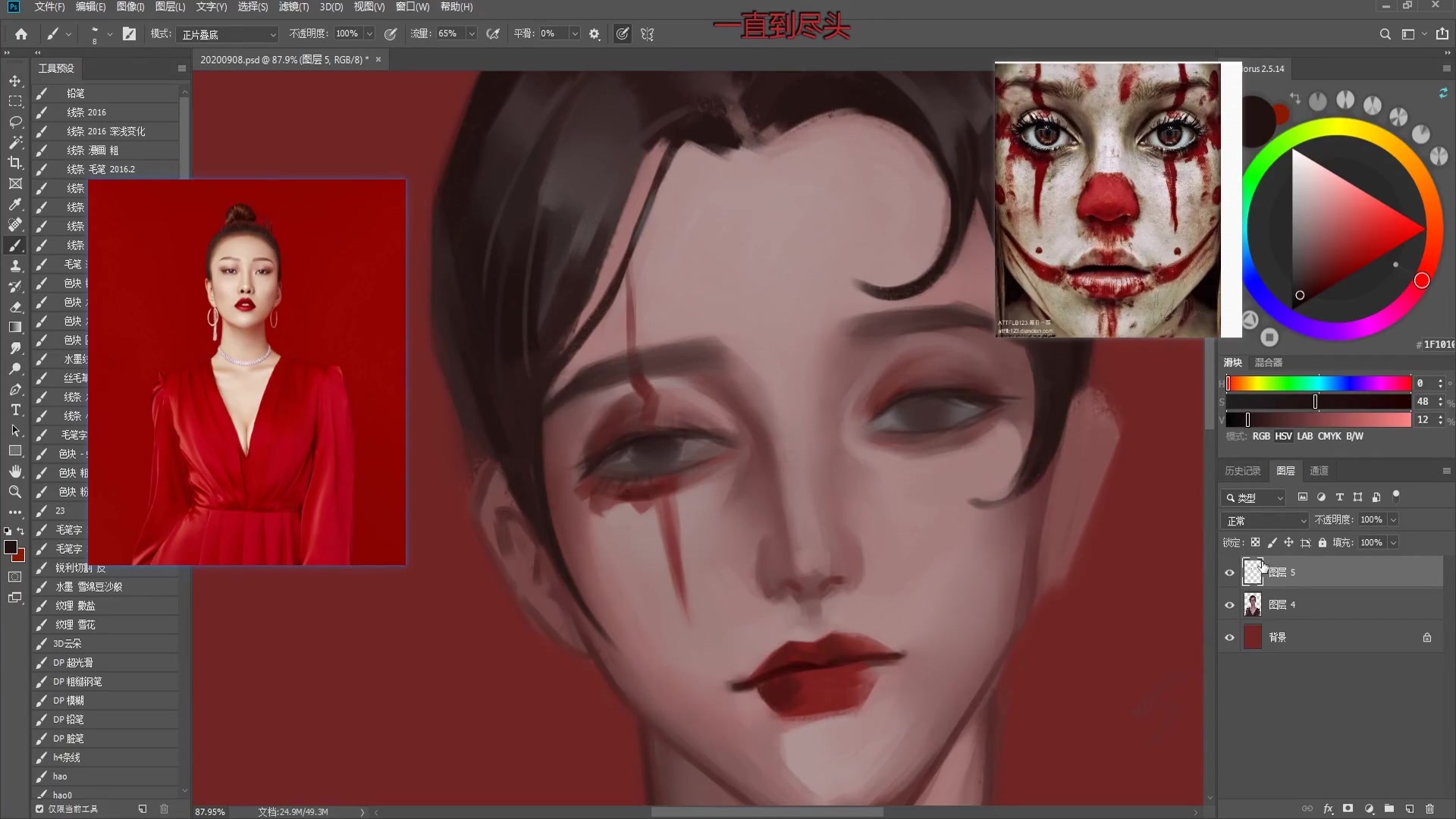The width and height of the screenshot is (1456, 819).
Task: Open the 图像(I) menu
Action: (130, 7)
